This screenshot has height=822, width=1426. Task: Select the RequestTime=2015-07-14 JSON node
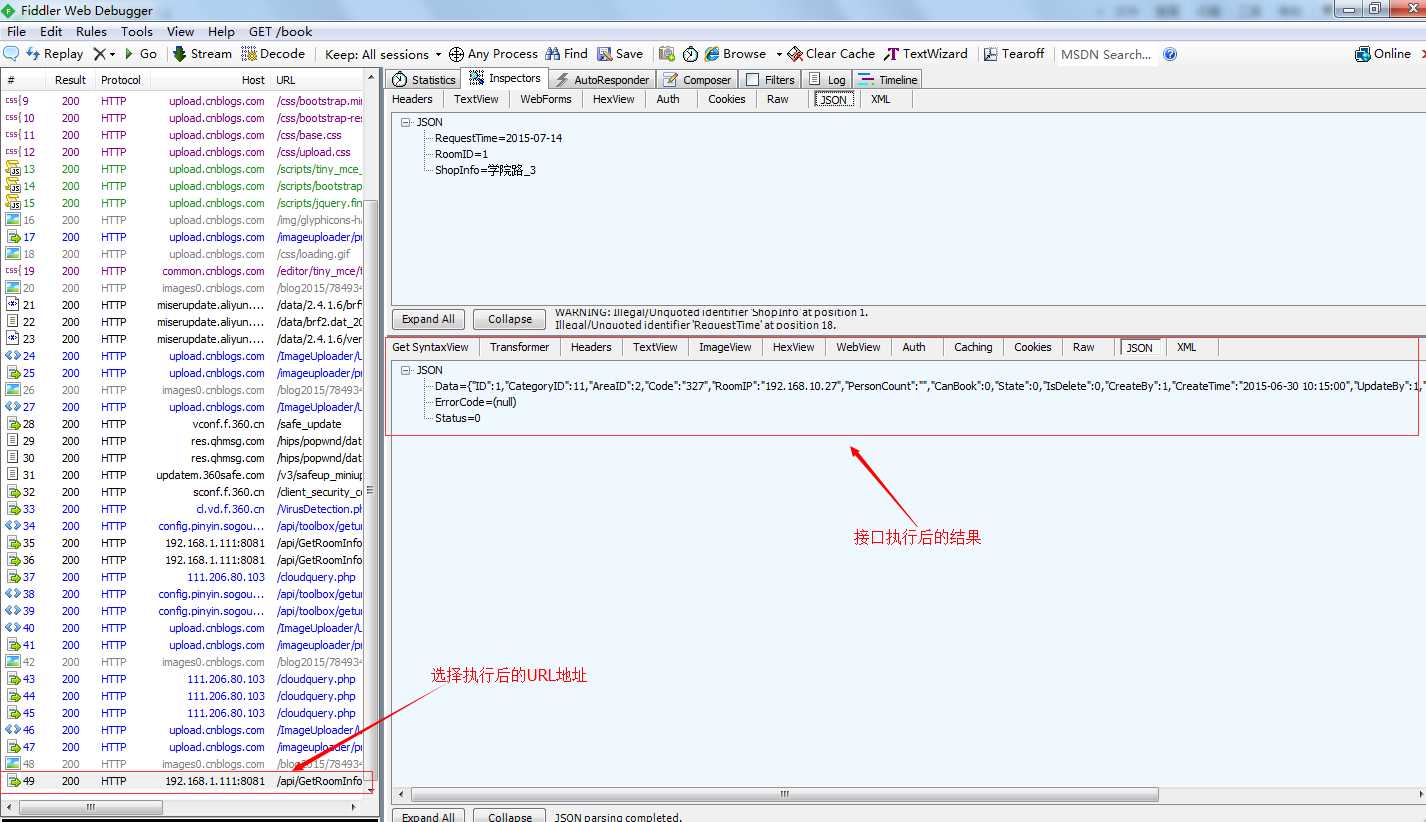(498, 138)
